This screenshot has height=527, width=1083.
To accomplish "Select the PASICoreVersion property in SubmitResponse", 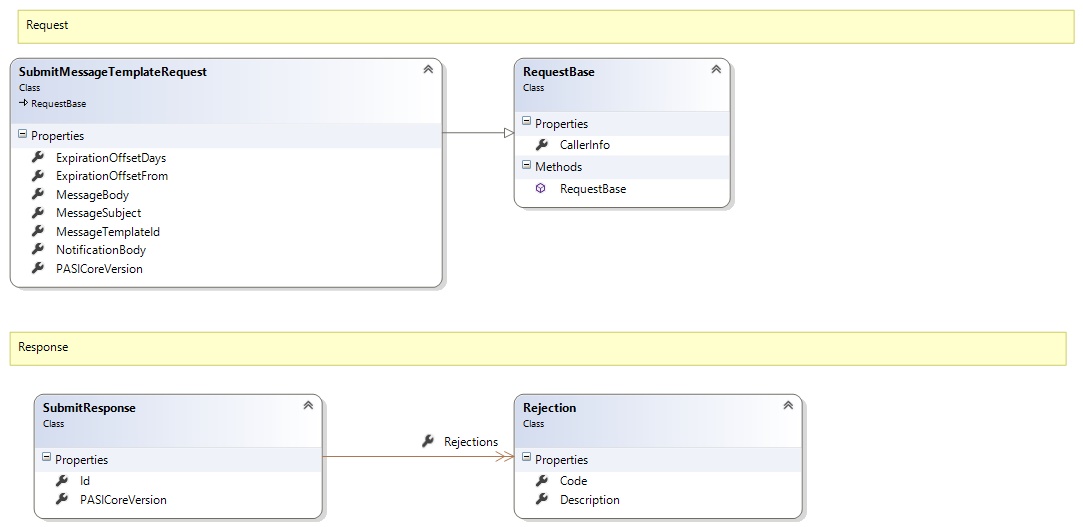I will tap(122, 499).
